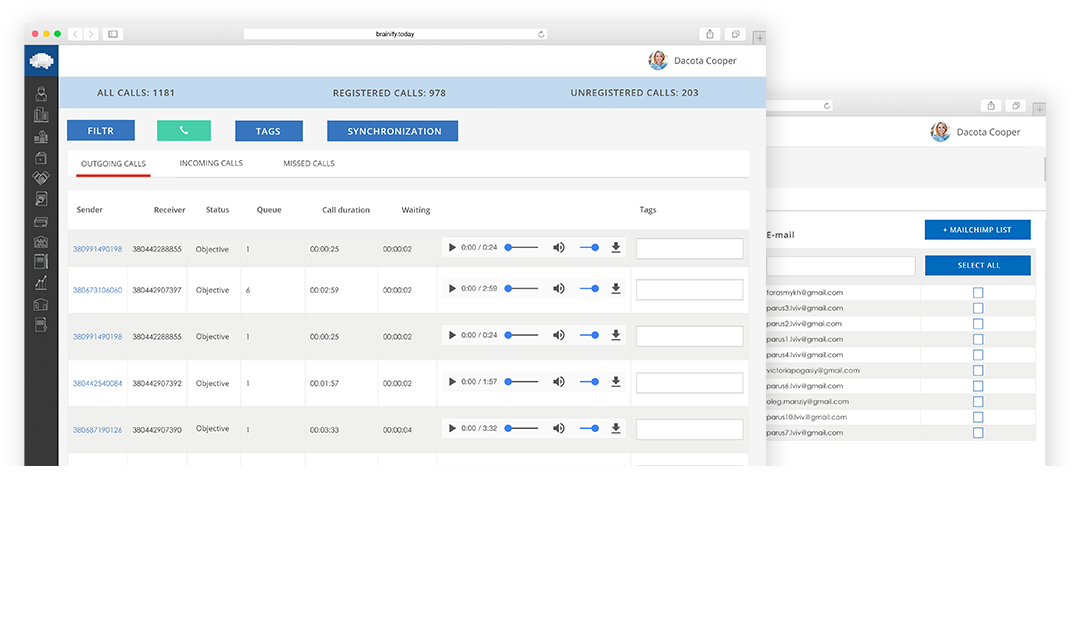Click the brain logo in the sidebar

click(x=41, y=61)
